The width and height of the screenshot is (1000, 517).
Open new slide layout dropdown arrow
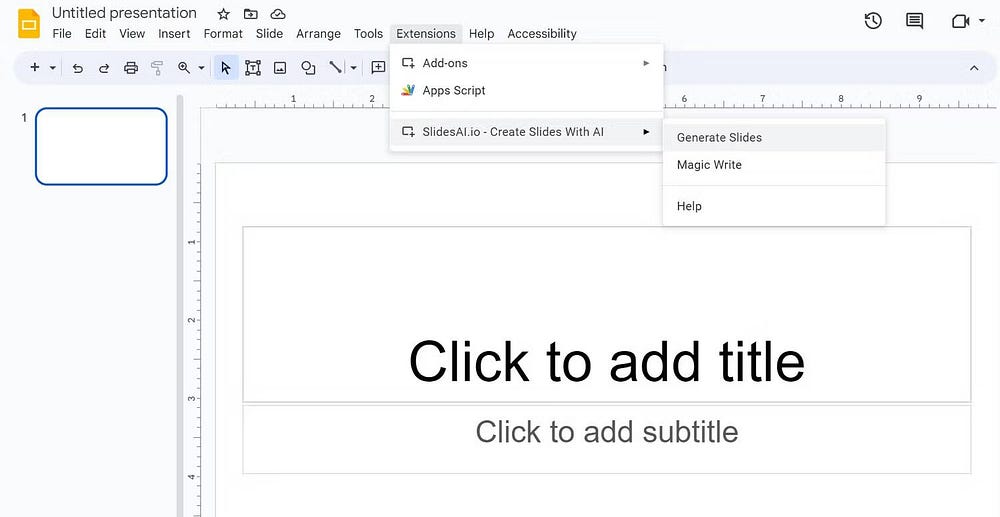click(x=53, y=68)
